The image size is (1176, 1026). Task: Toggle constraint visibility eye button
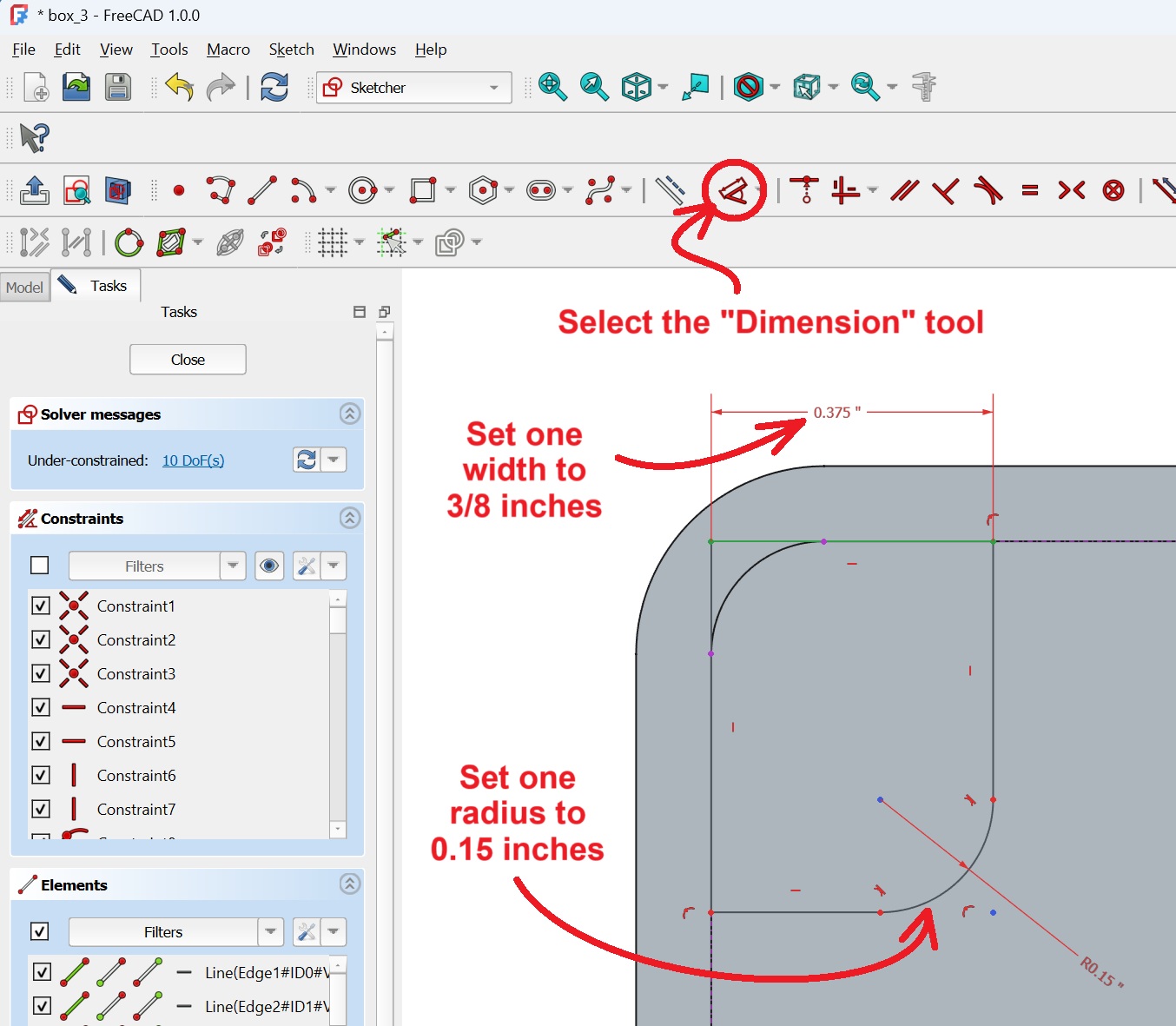click(269, 566)
